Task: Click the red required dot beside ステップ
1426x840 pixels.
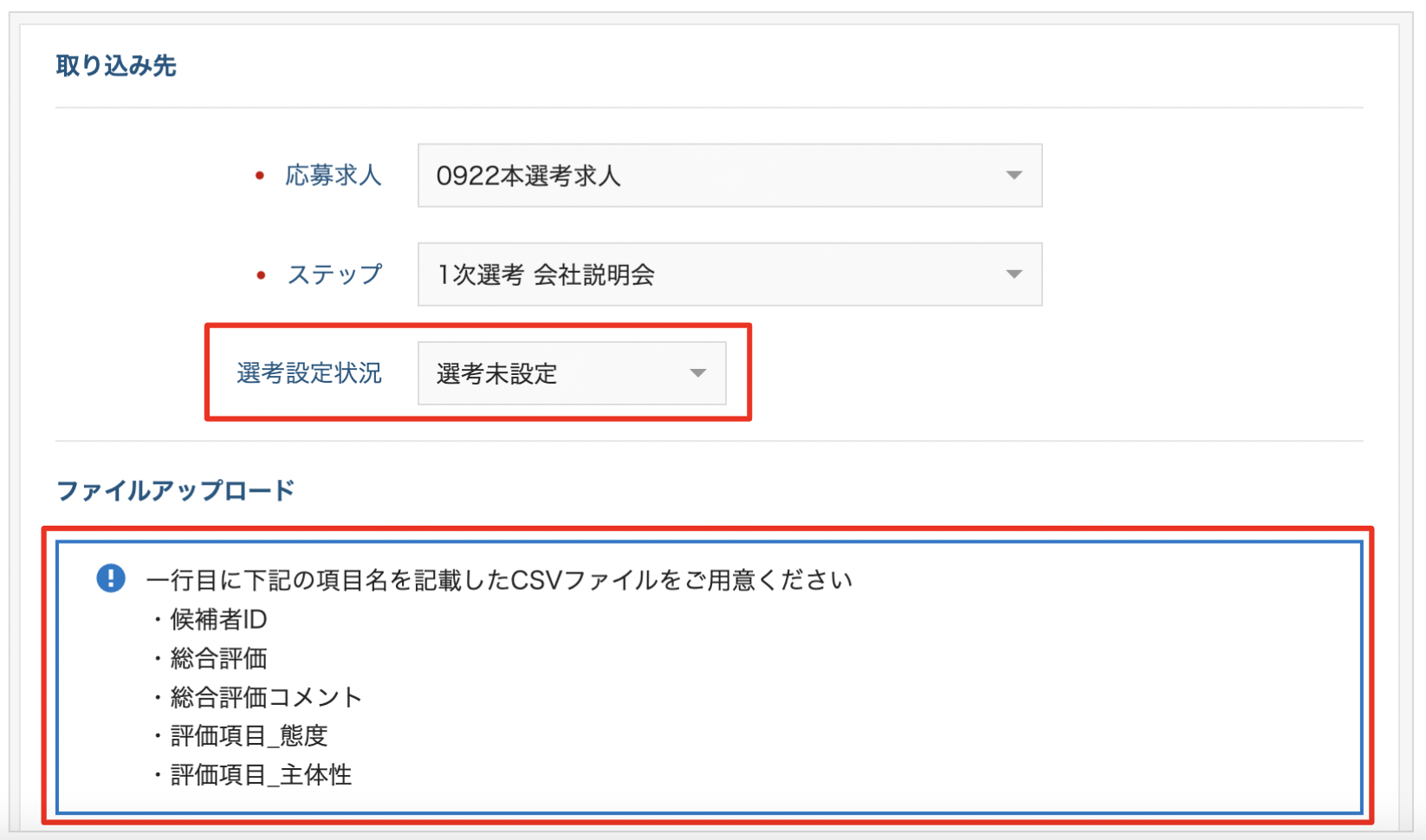Action: [261, 275]
